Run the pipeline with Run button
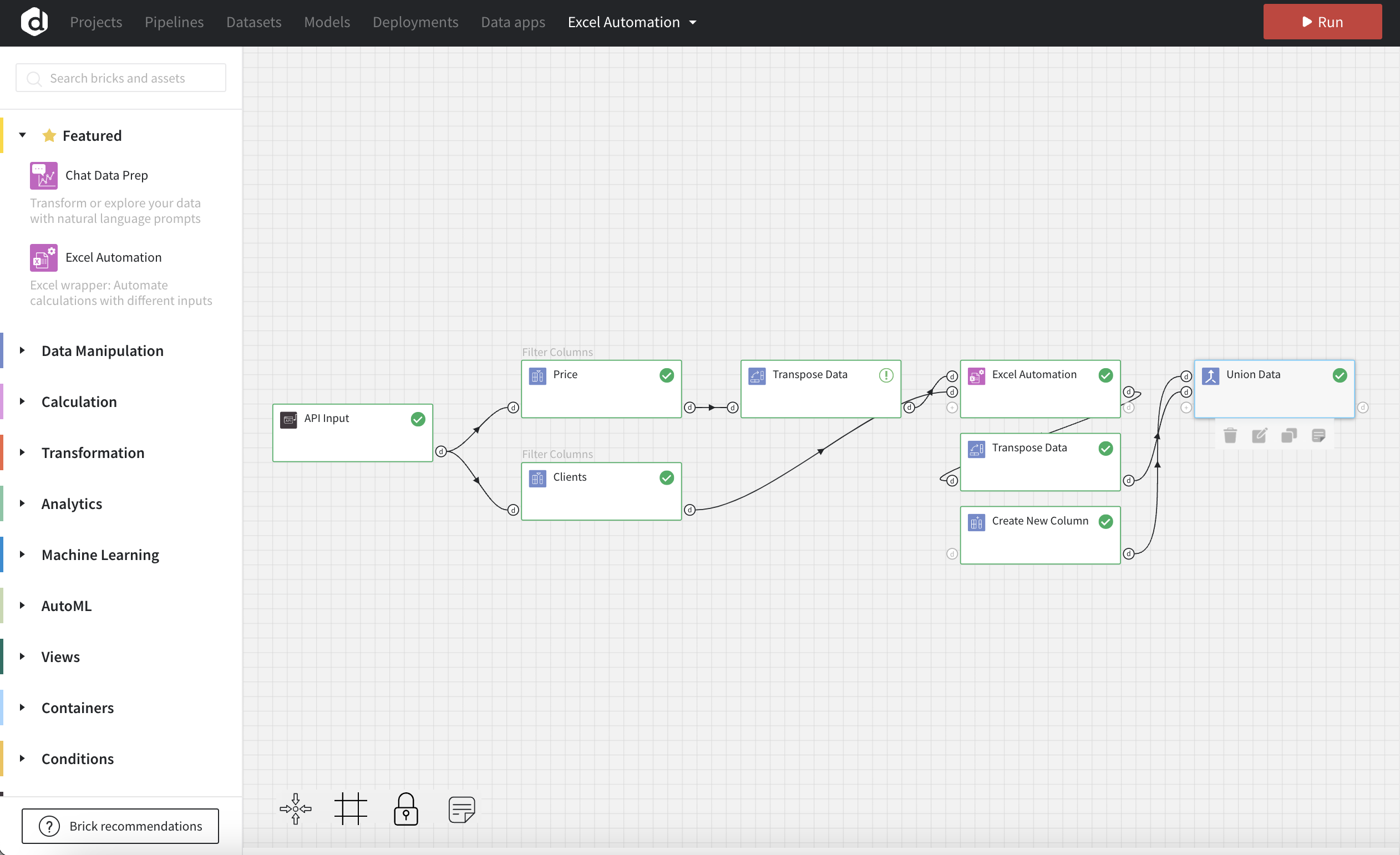The height and width of the screenshot is (855, 1400). click(1322, 22)
